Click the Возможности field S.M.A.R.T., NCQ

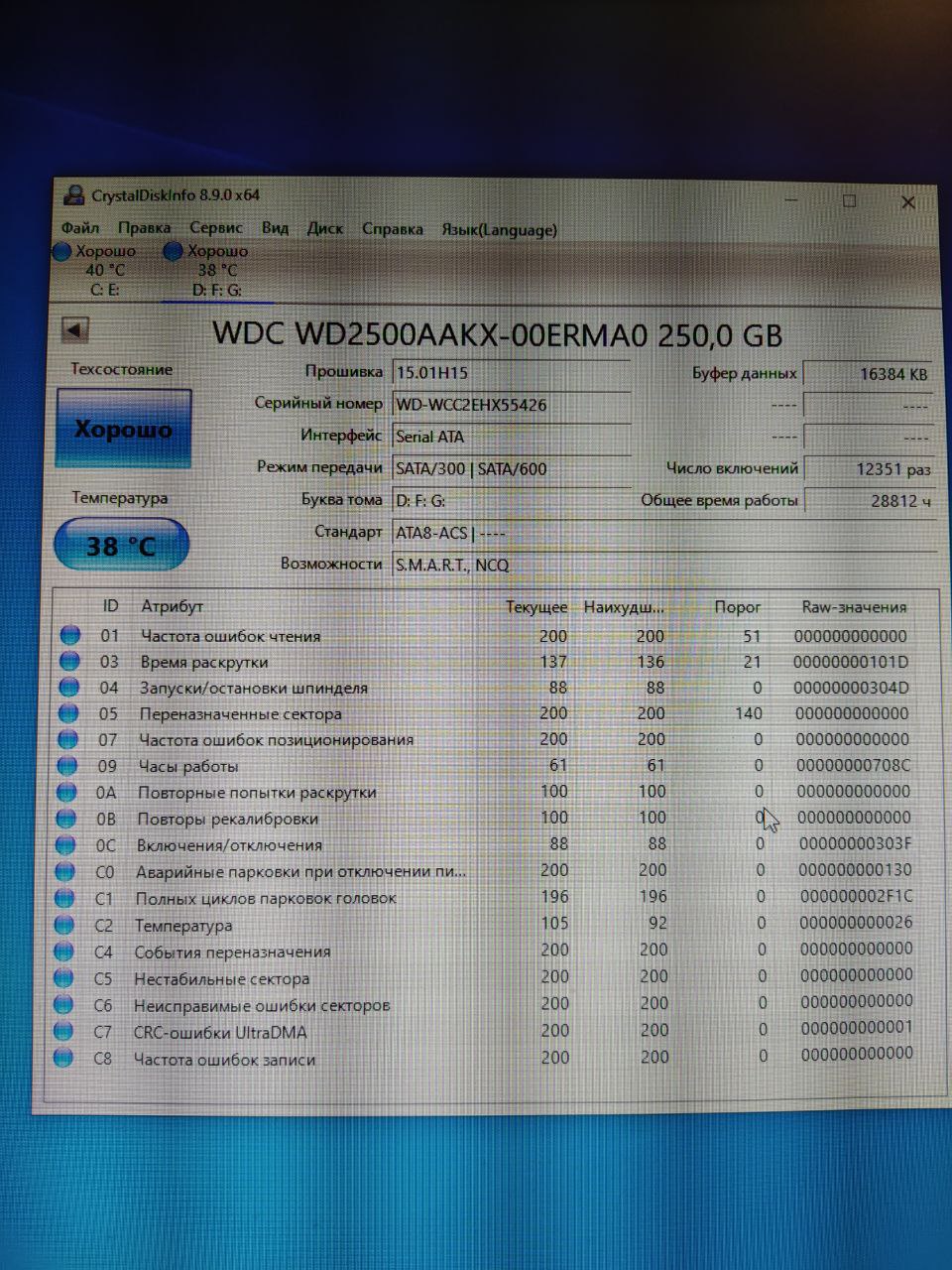pos(664,565)
